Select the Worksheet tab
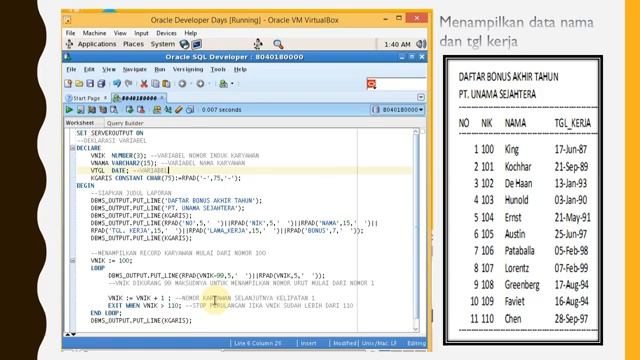The width and height of the screenshot is (640, 360). pos(80,123)
